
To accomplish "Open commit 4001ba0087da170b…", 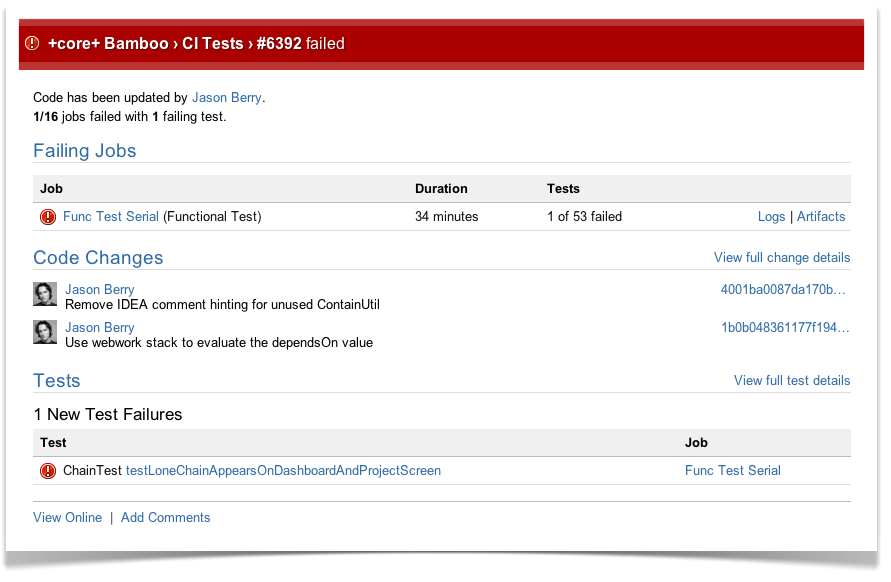I will tap(783, 289).
